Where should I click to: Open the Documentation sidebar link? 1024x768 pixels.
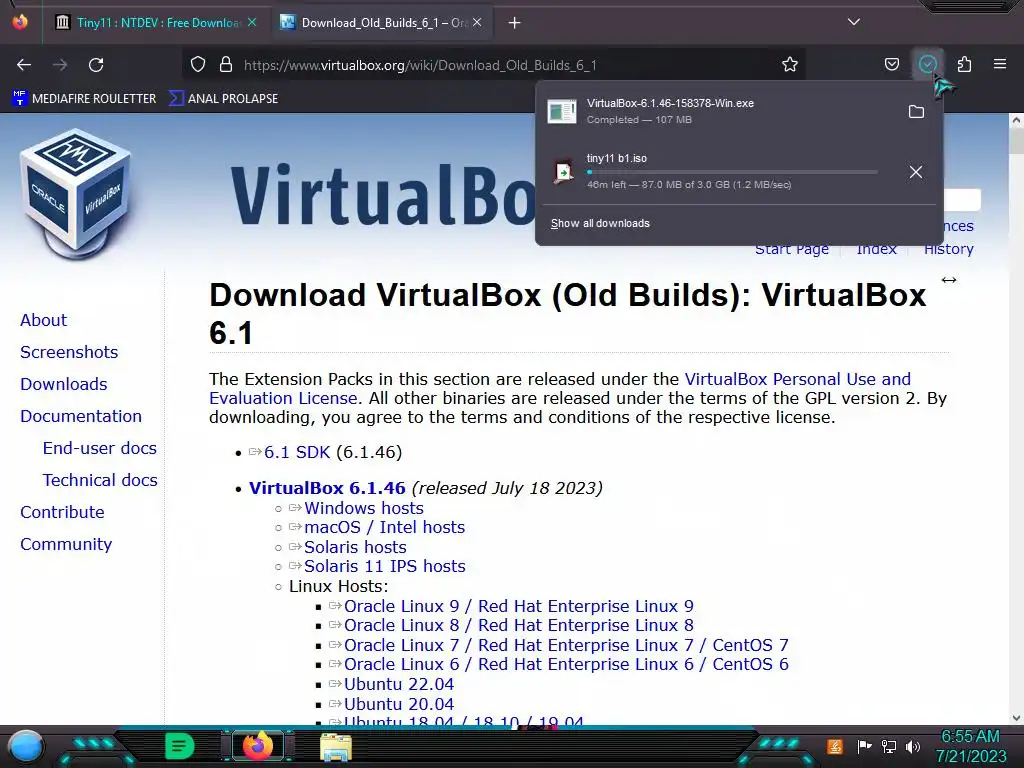[81, 416]
